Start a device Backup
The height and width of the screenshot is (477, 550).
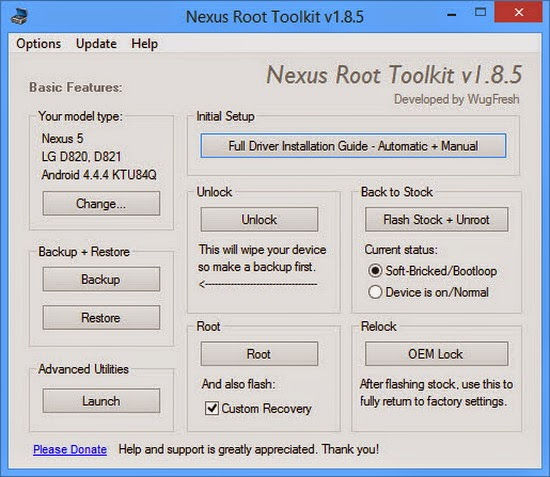[101, 279]
